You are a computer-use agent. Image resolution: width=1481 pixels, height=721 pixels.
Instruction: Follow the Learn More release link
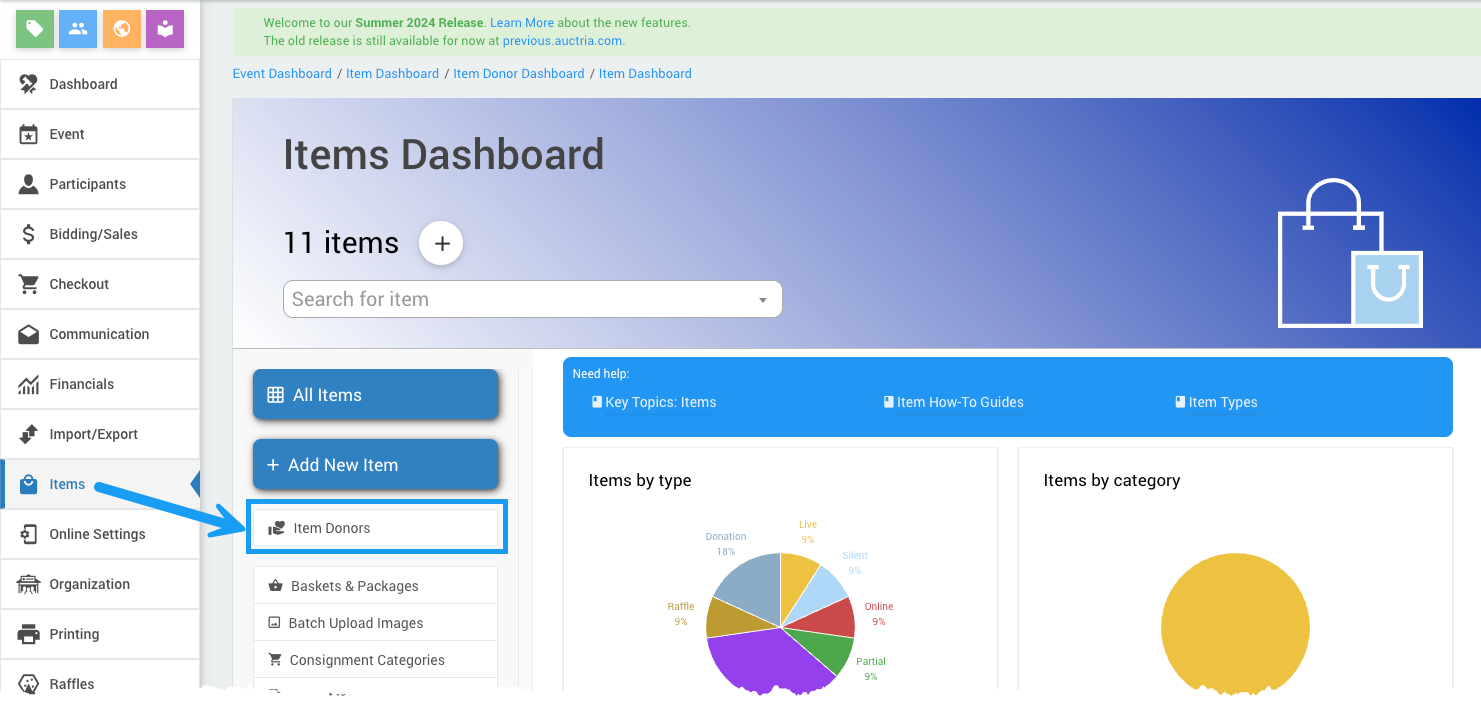521,22
